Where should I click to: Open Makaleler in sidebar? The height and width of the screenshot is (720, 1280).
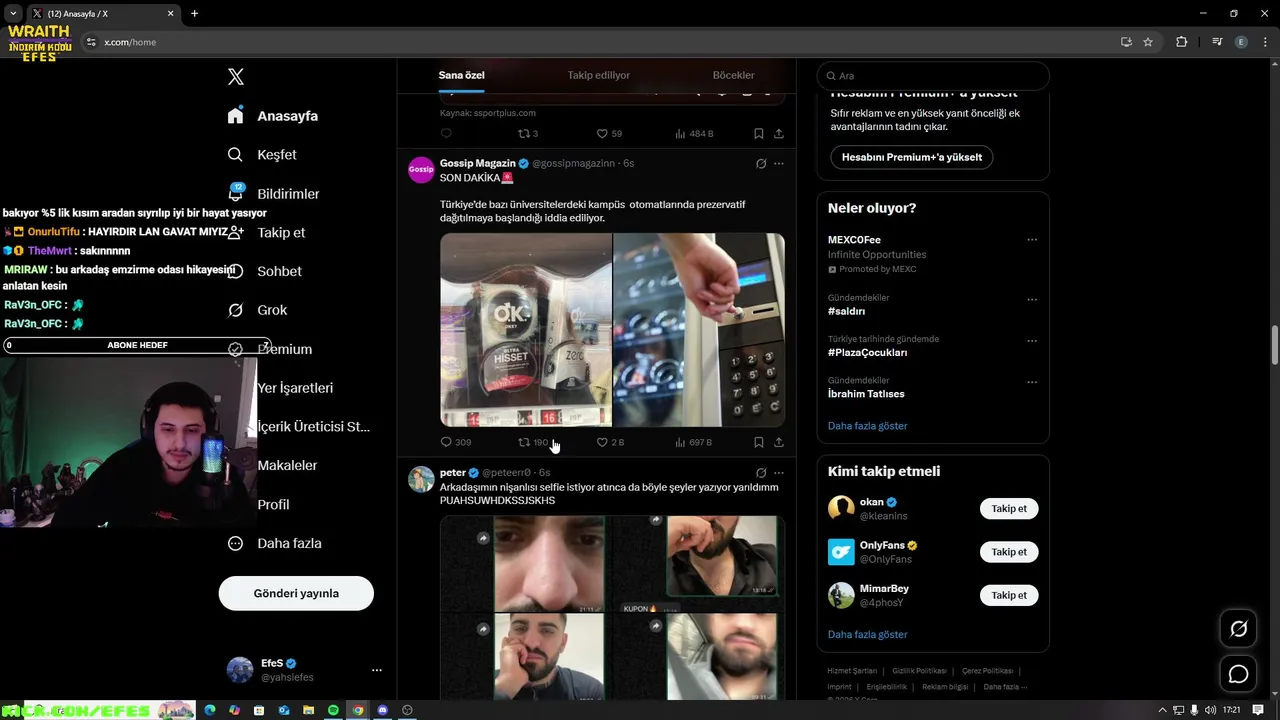(x=287, y=465)
